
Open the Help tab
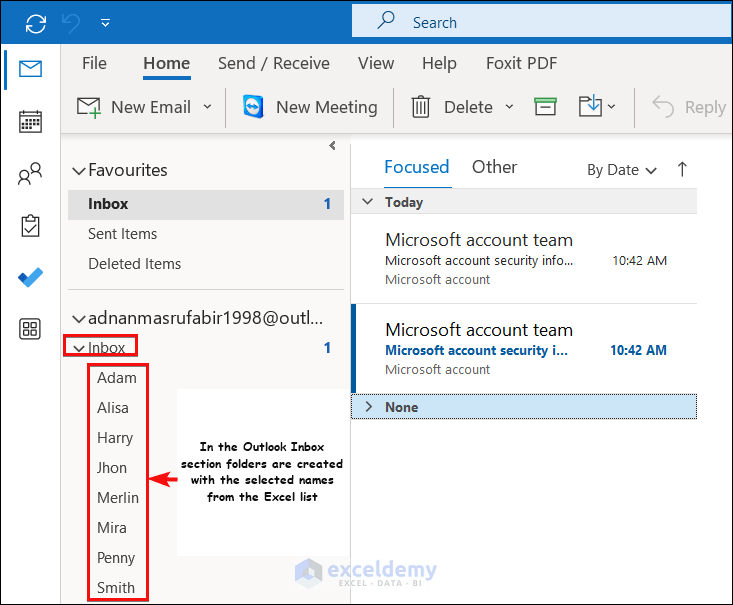coord(439,63)
